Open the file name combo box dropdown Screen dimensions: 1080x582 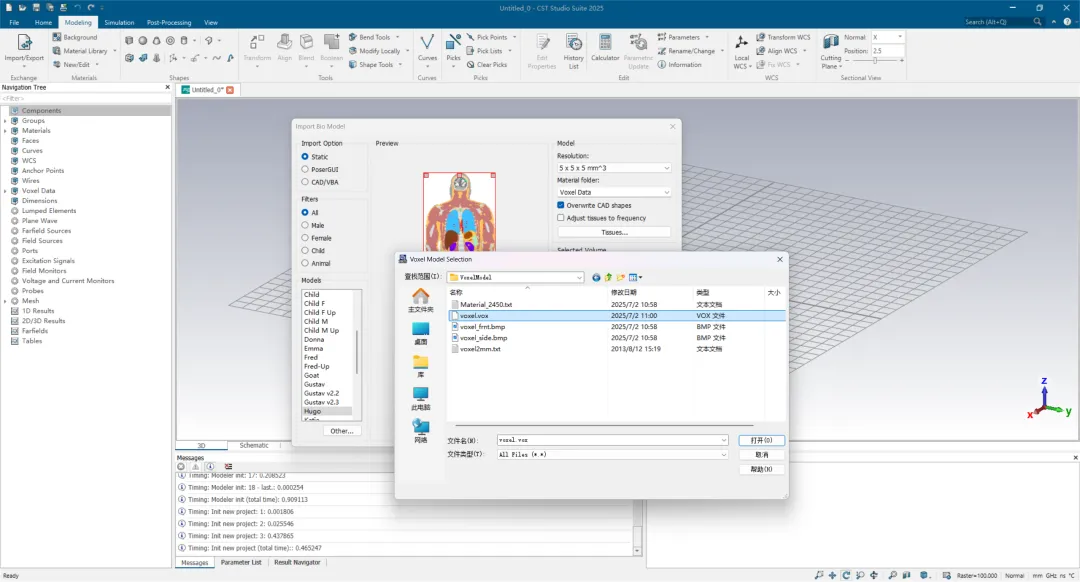(723, 440)
